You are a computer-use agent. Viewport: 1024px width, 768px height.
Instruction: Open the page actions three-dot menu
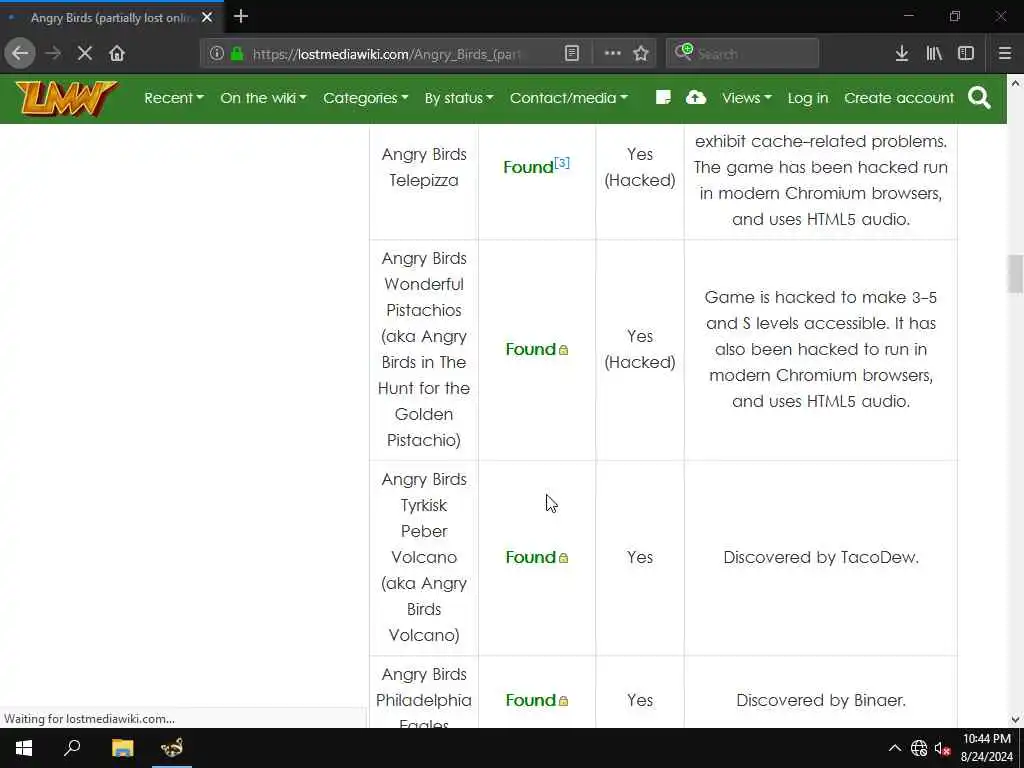tap(613, 54)
